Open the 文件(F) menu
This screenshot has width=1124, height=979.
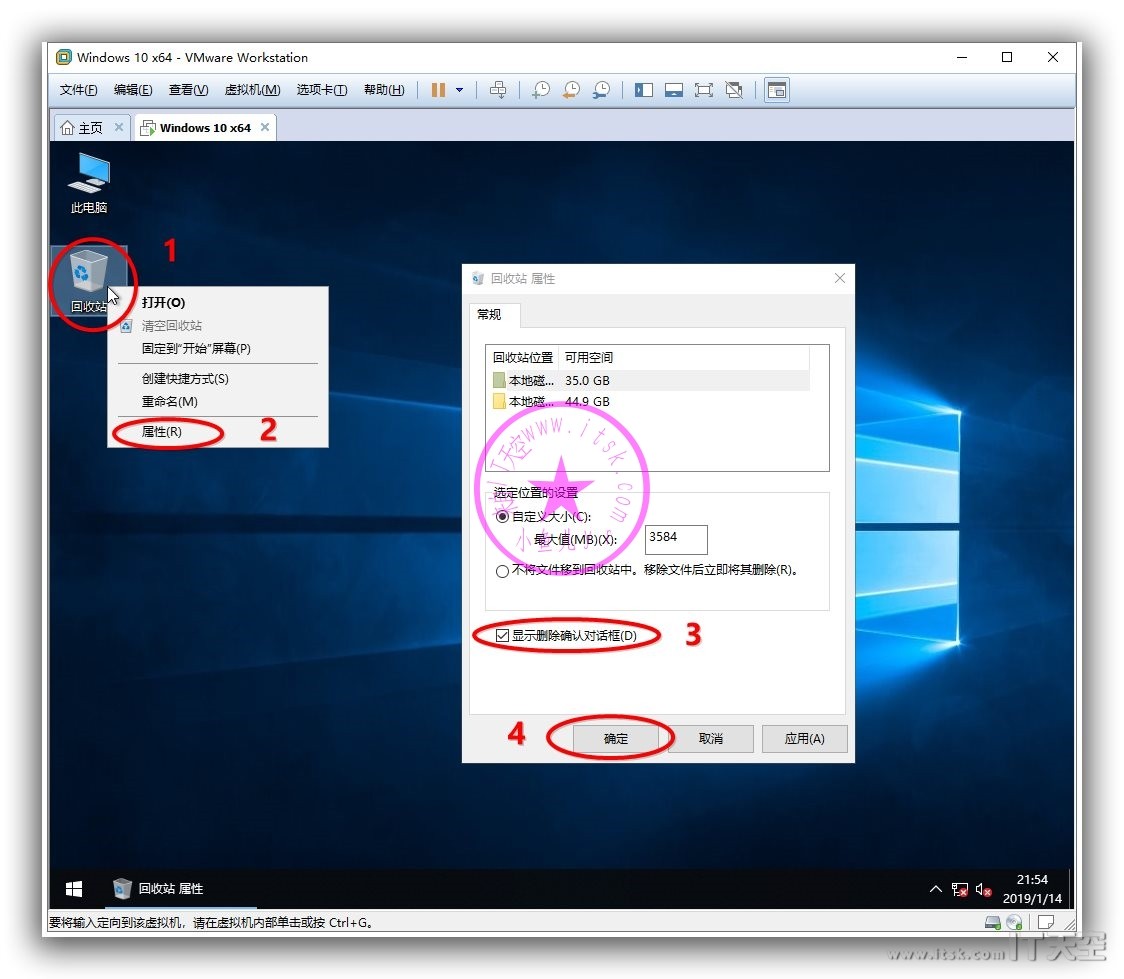click(x=78, y=90)
